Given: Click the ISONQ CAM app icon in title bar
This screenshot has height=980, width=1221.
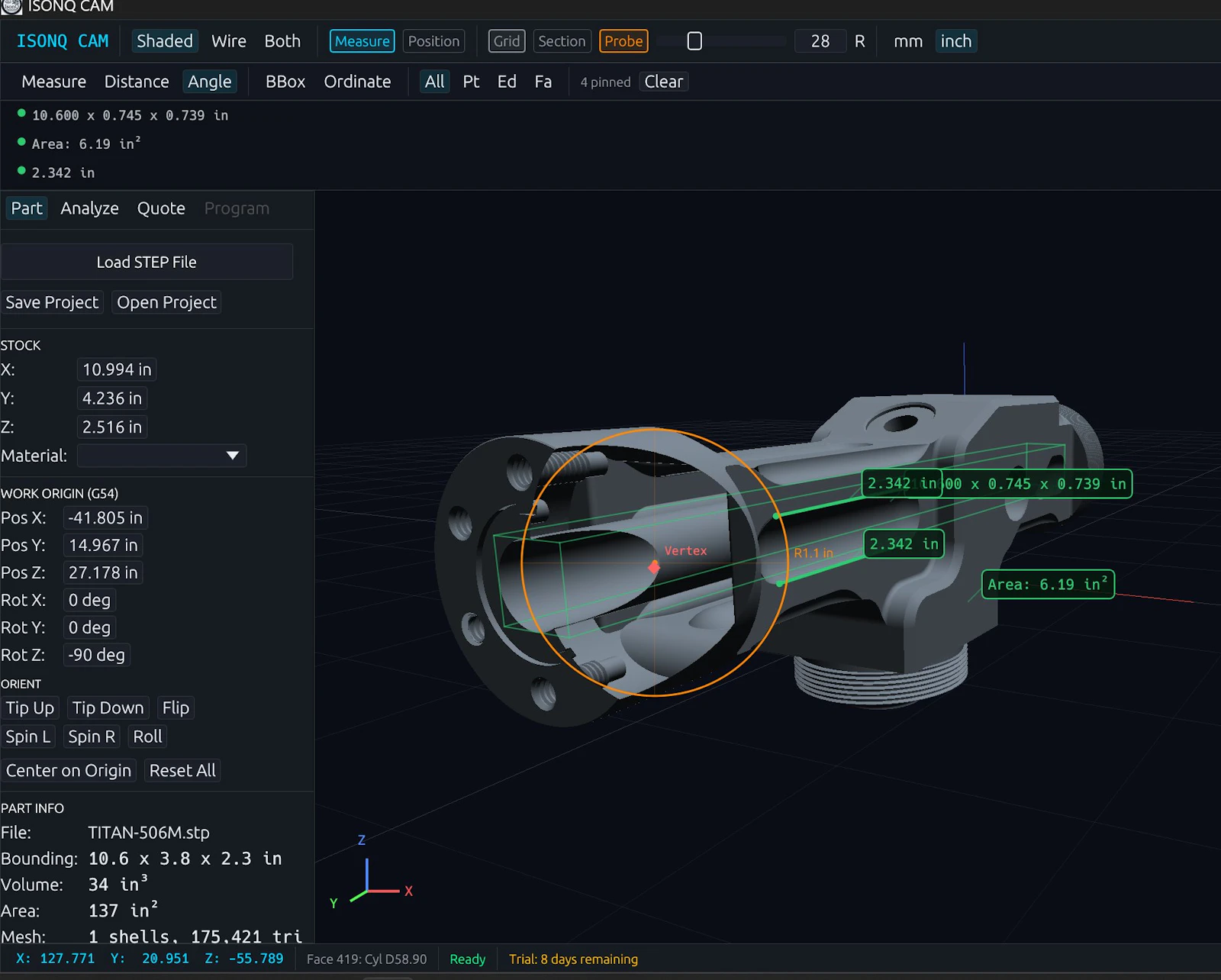Looking at the screenshot, I should click(x=11, y=6).
